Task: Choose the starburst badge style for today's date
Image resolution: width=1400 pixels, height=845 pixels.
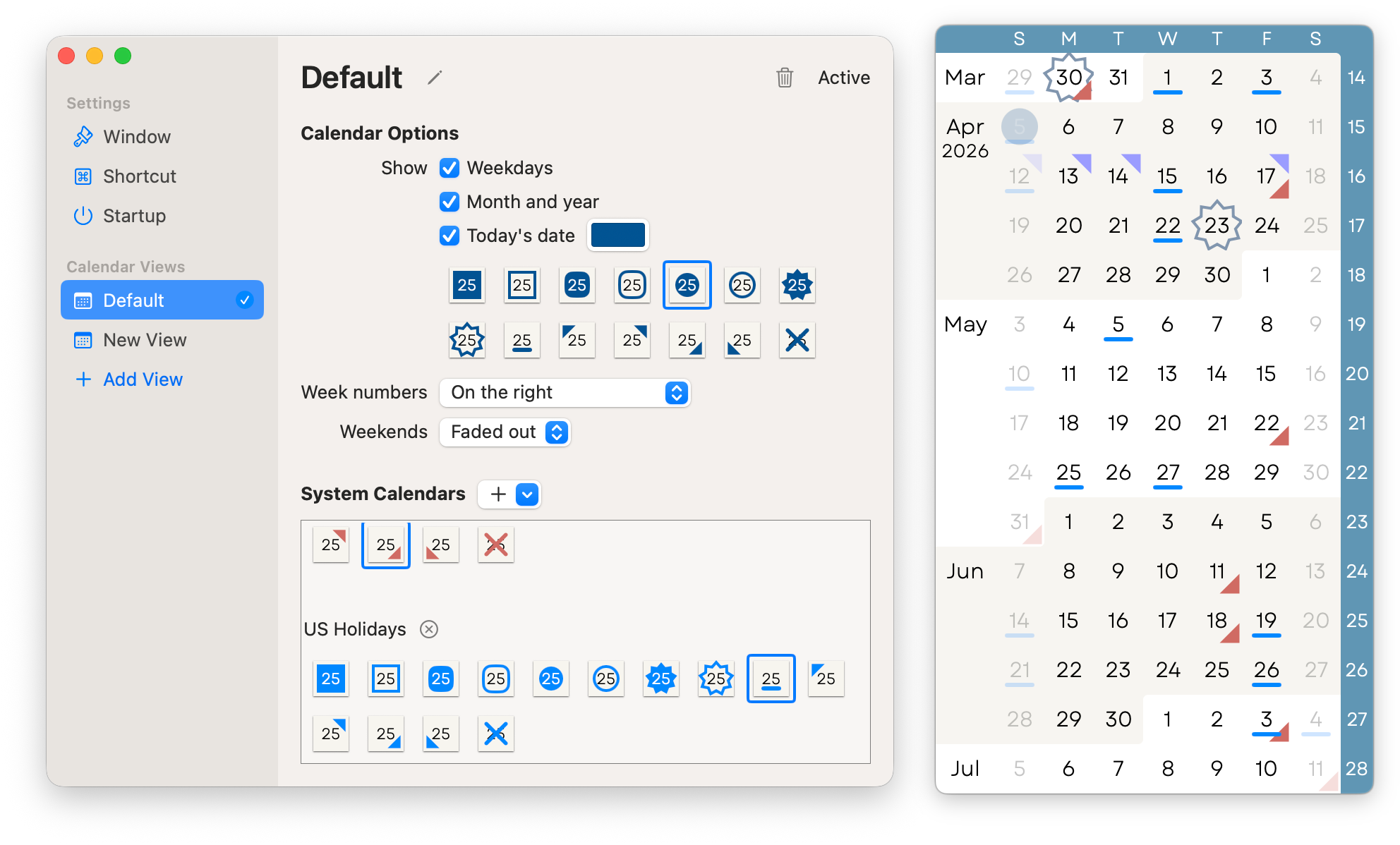Action: [797, 285]
